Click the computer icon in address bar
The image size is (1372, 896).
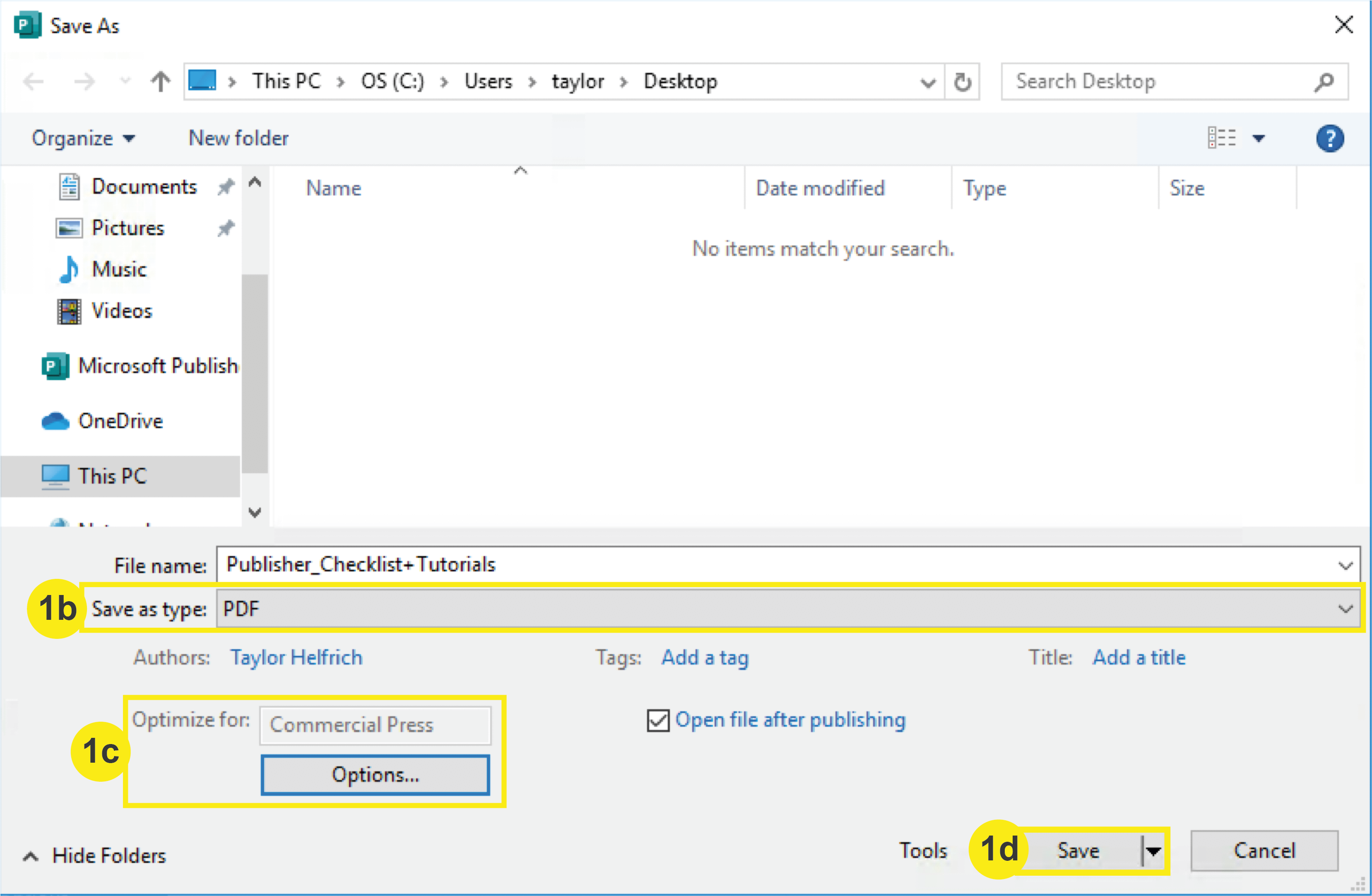(203, 80)
